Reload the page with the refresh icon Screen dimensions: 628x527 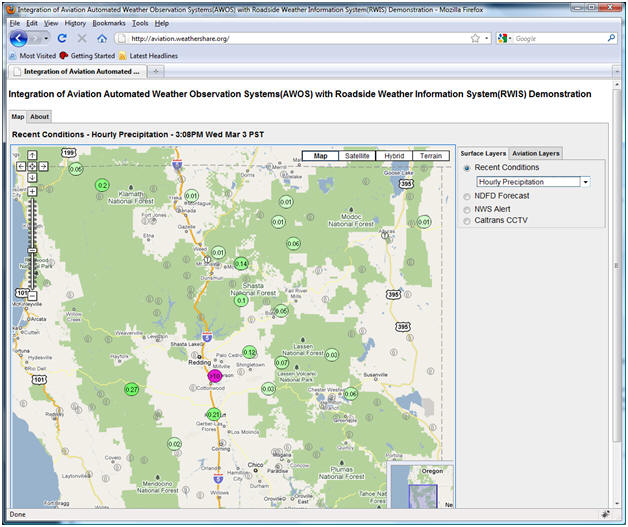click(62, 38)
